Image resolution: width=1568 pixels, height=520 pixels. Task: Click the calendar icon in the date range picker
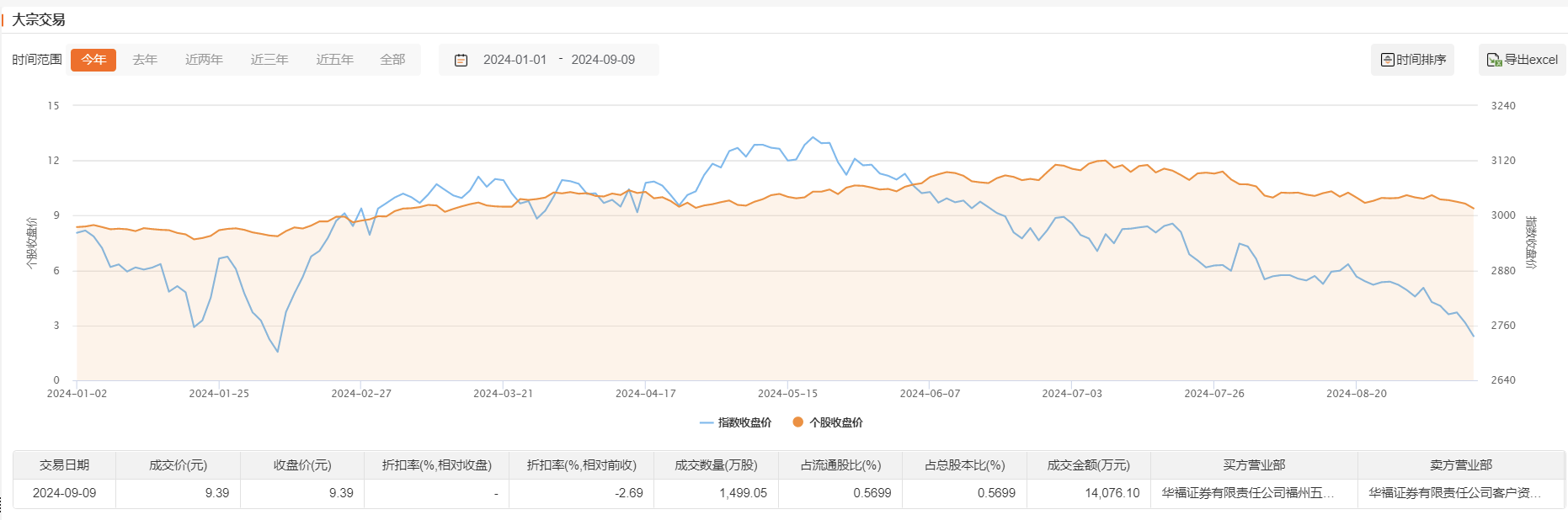[461, 60]
